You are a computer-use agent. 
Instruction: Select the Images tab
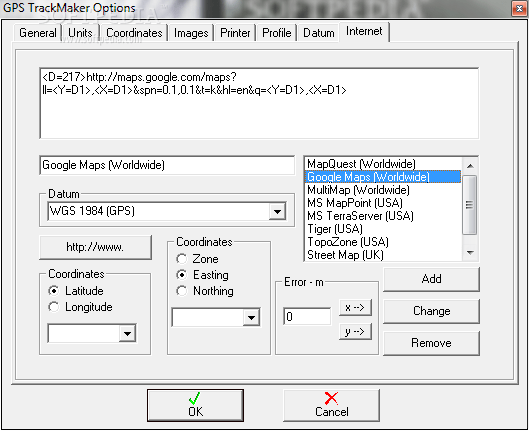[x=191, y=33]
